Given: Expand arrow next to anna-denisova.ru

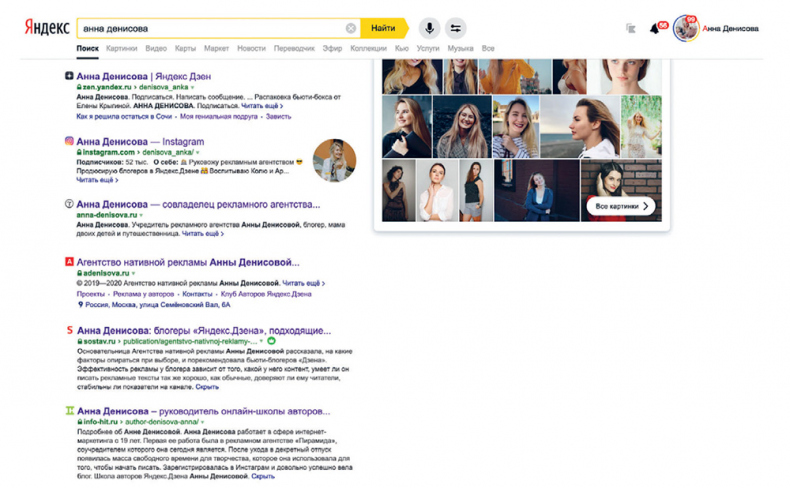Looking at the screenshot, I should click(141, 215).
